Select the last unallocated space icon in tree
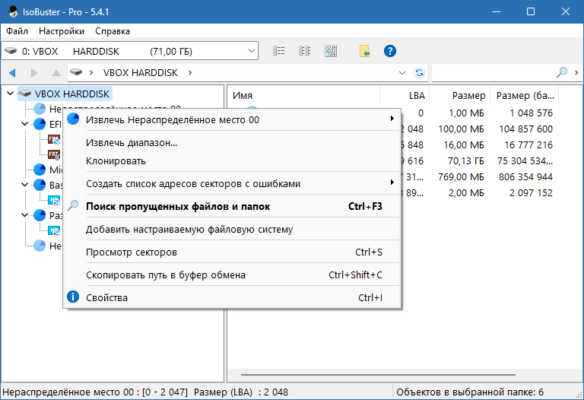 pyautogui.click(x=39, y=246)
